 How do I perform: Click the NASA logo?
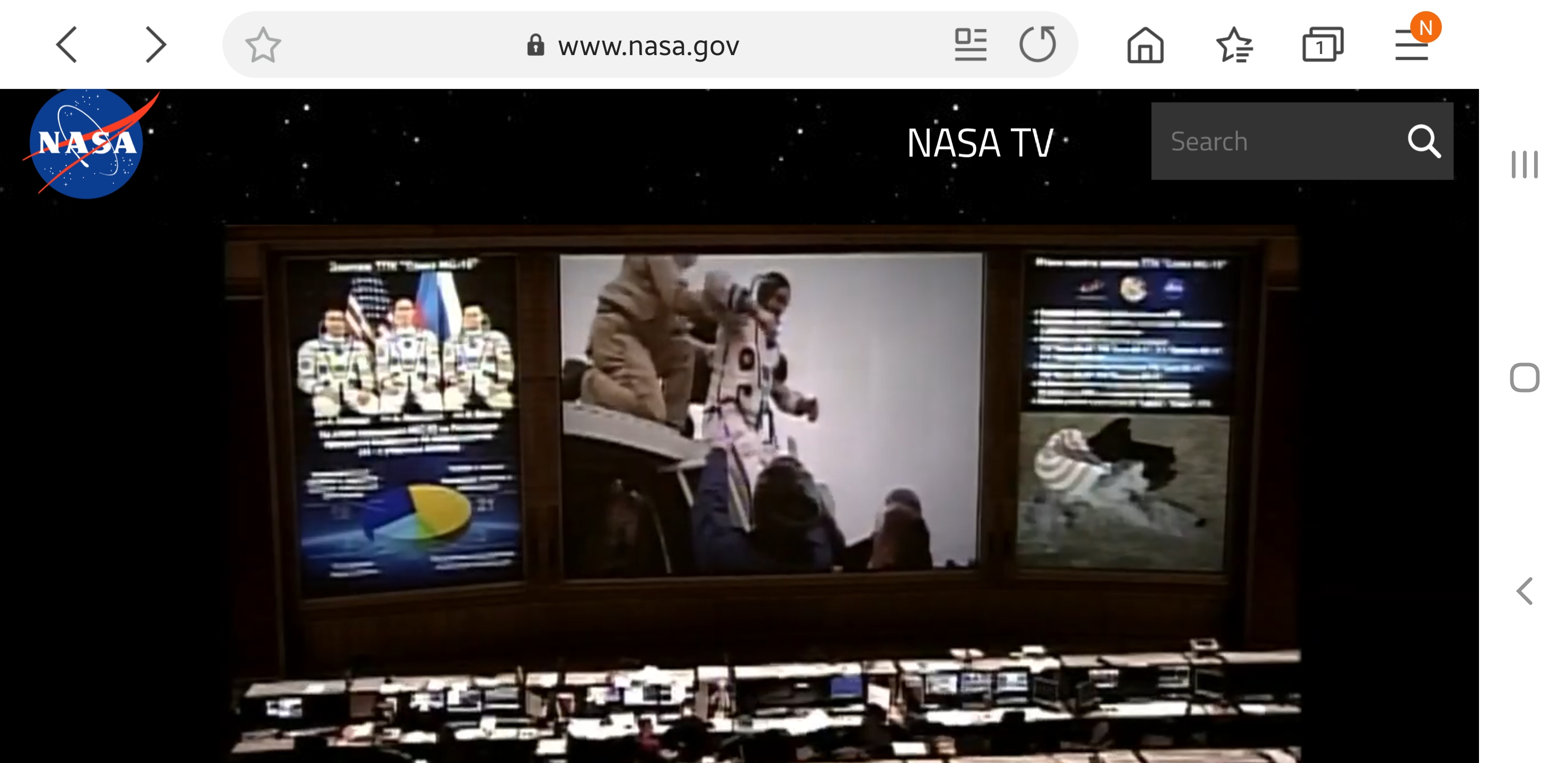click(x=86, y=144)
